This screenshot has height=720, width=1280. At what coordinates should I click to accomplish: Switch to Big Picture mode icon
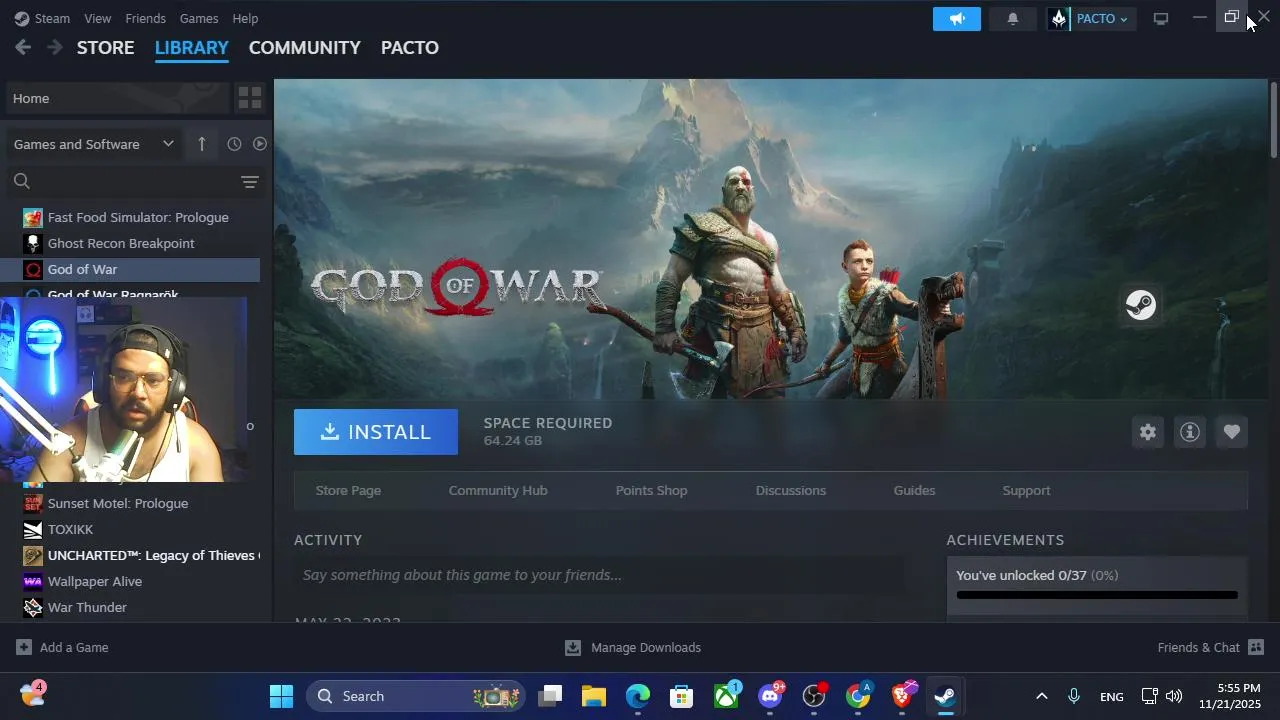pos(1161,19)
